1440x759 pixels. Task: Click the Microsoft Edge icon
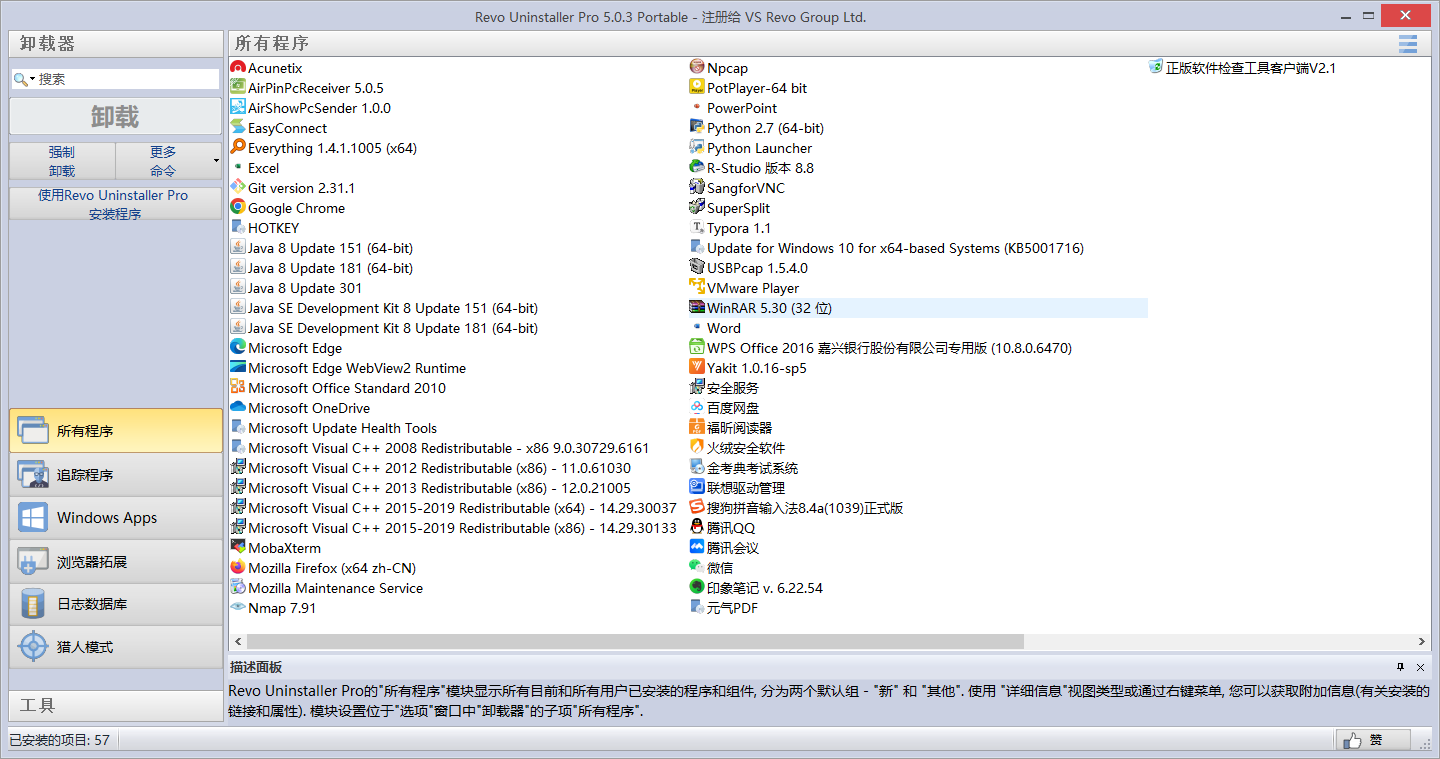pos(238,348)
